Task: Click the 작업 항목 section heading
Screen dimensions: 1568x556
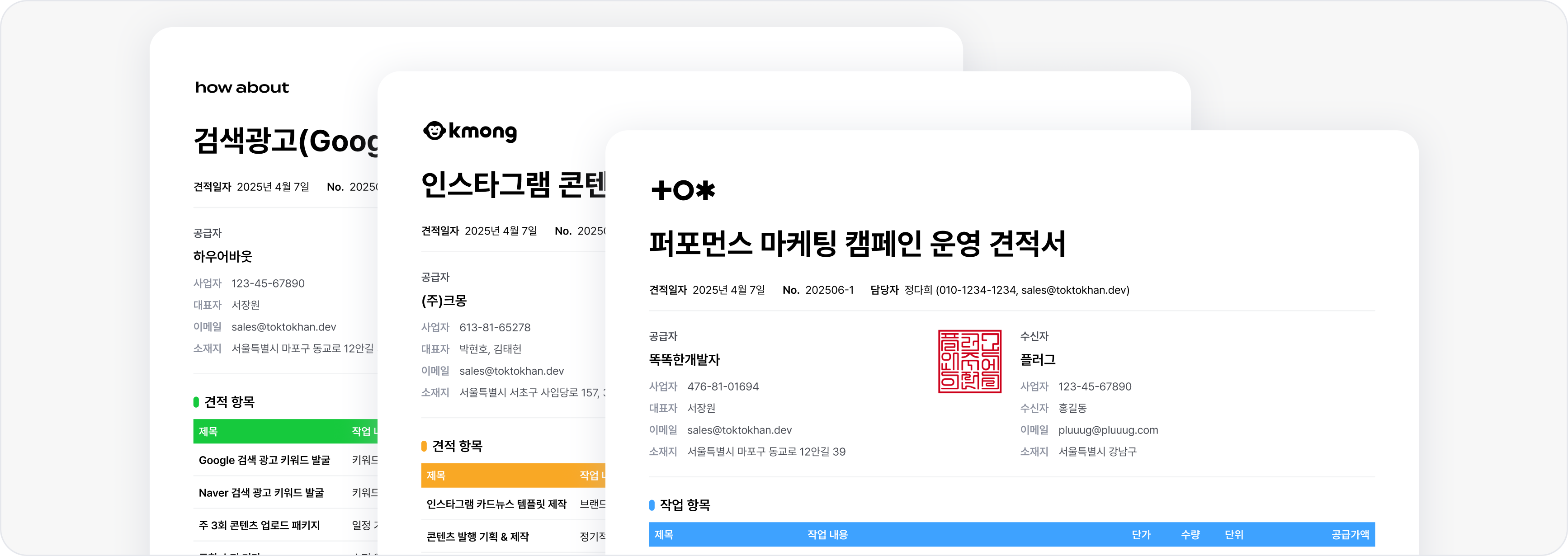Action: pos(685,505)
